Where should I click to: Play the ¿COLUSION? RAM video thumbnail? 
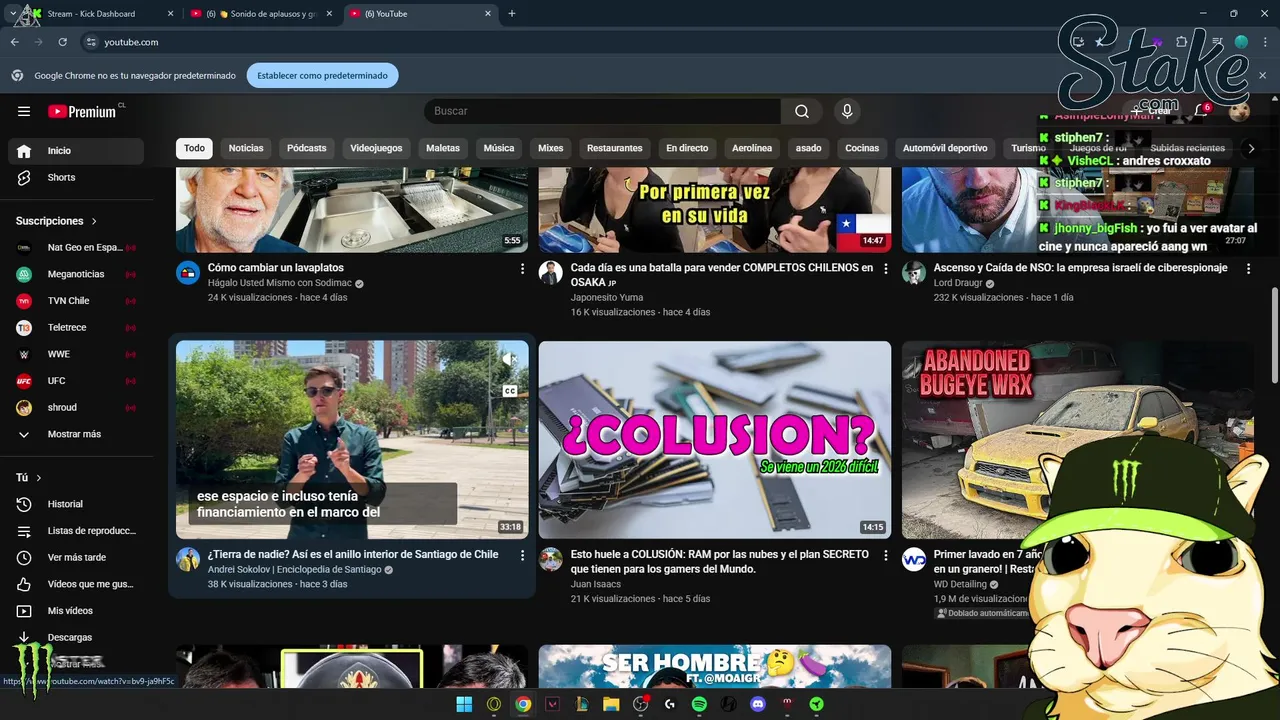coord(715,440)
